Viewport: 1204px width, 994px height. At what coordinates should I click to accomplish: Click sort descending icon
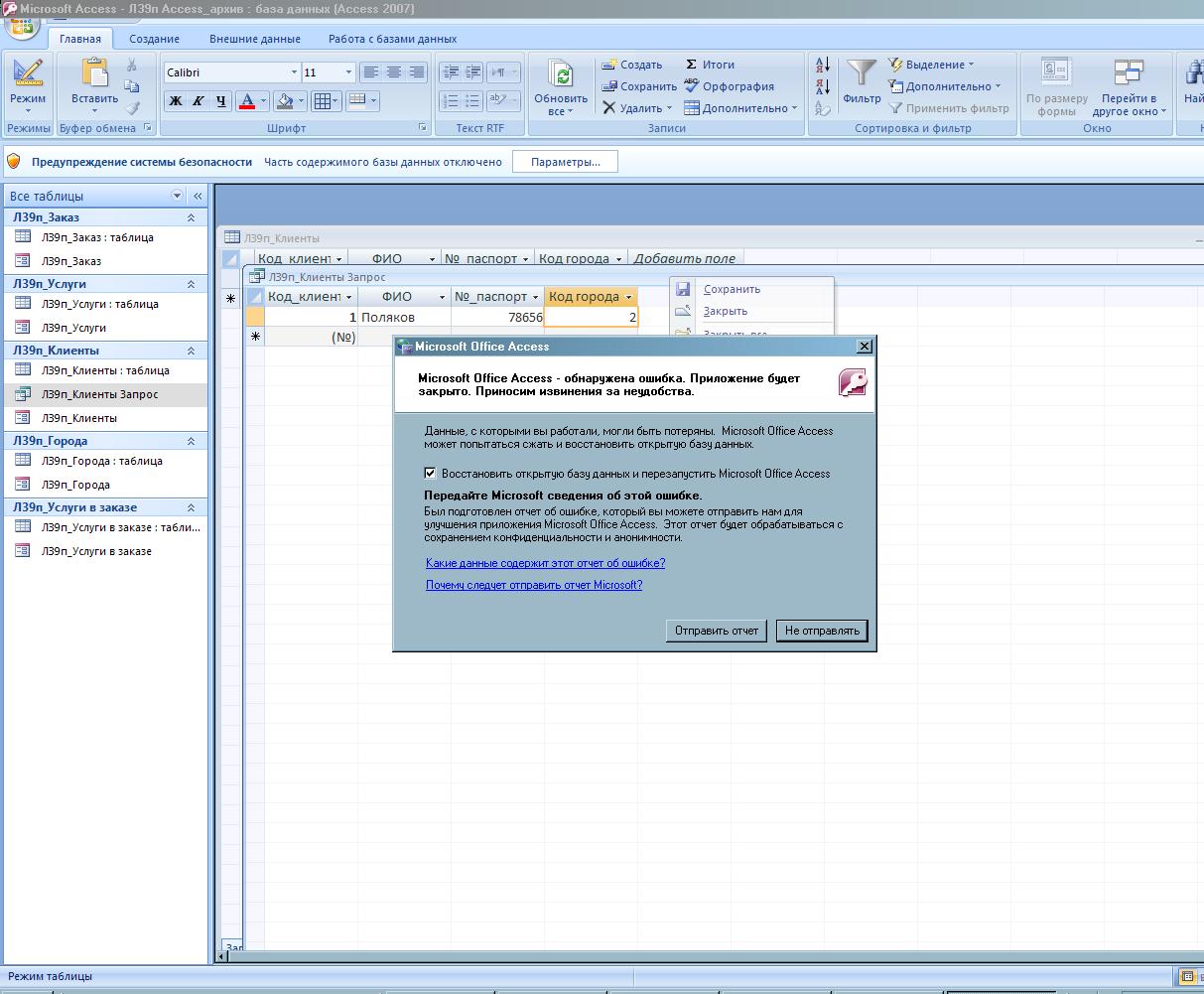click(x=823, y=87)
